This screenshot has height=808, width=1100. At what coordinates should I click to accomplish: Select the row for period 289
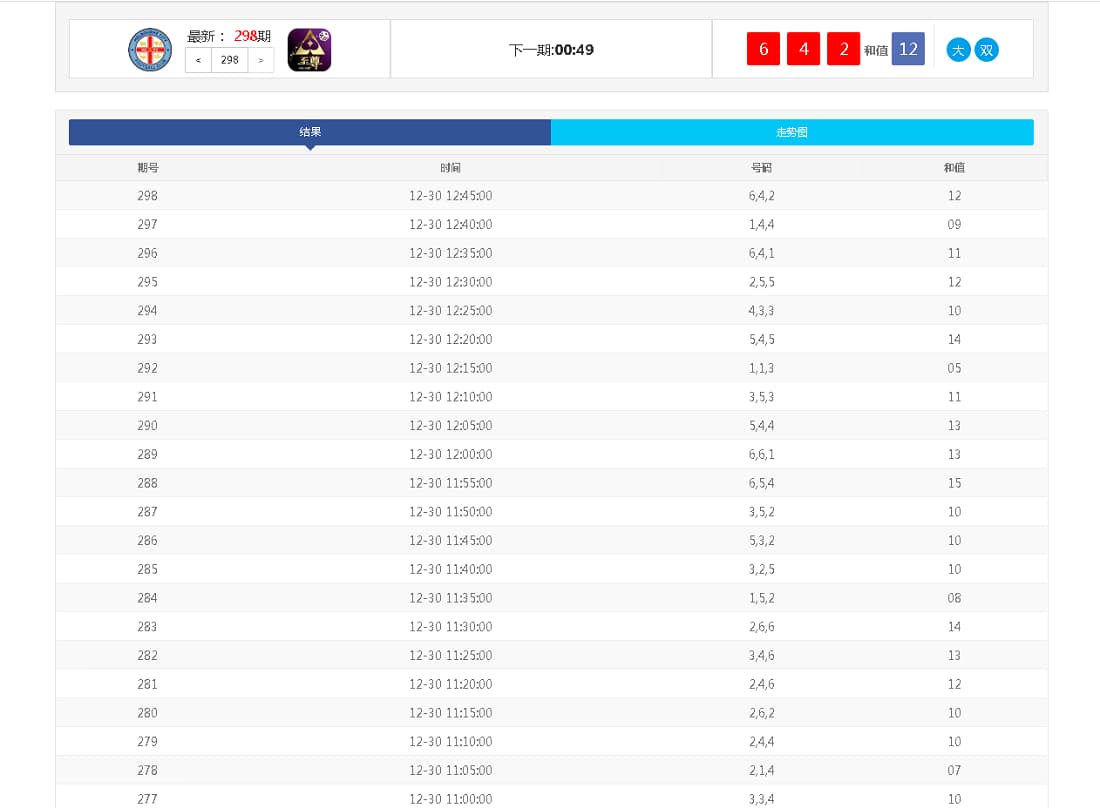click(550, 454)
